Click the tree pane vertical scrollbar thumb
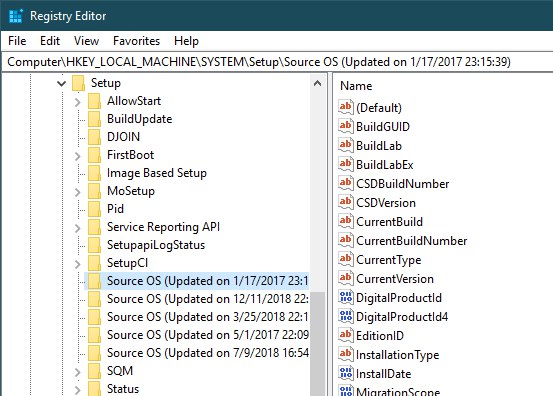Screen dimensions: 553x396 [x=317, y=344]
